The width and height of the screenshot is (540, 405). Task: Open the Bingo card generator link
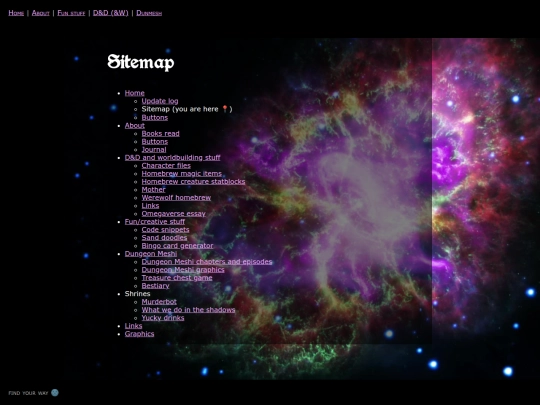click(177, 246)
